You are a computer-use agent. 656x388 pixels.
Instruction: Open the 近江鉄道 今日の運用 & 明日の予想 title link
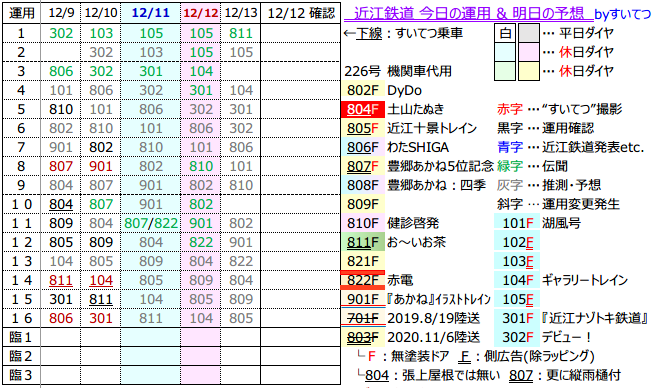tap(469, 14)
